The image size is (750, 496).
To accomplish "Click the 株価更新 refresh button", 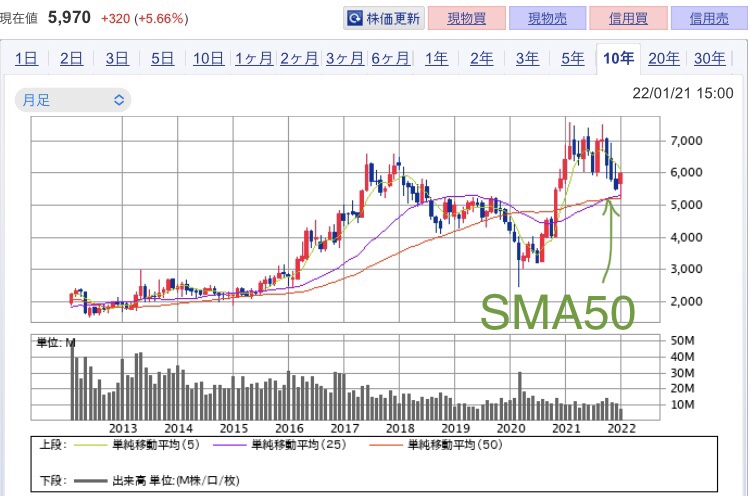I will pos(384,18).
